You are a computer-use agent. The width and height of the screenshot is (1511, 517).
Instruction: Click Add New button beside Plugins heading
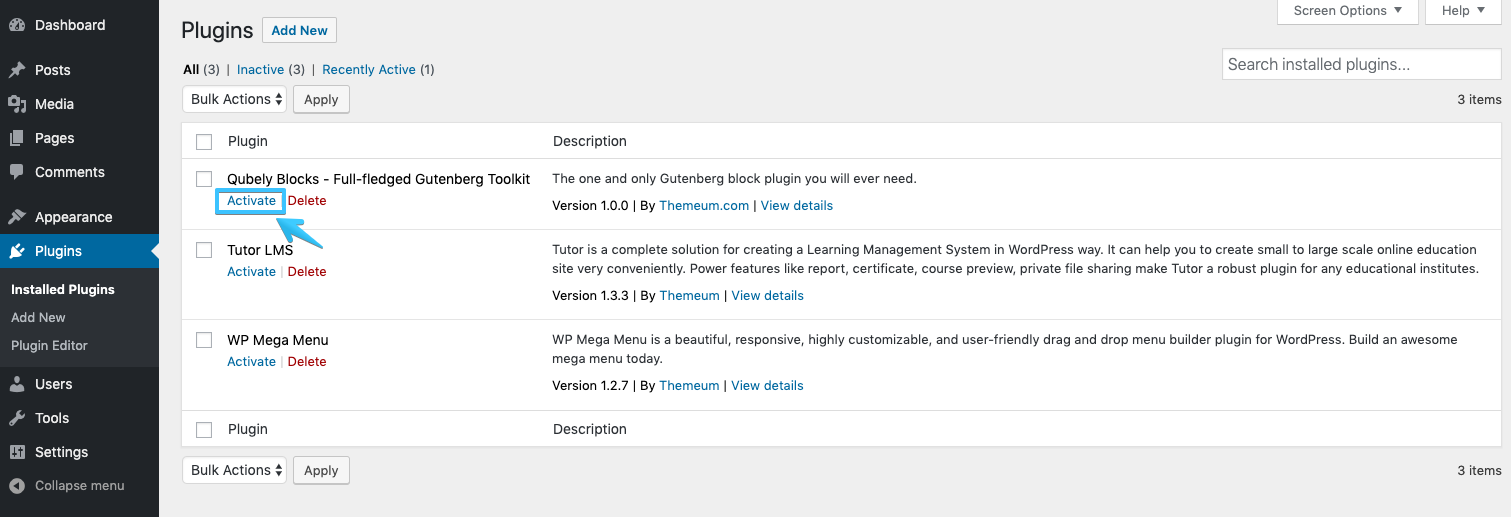point(299,30)
